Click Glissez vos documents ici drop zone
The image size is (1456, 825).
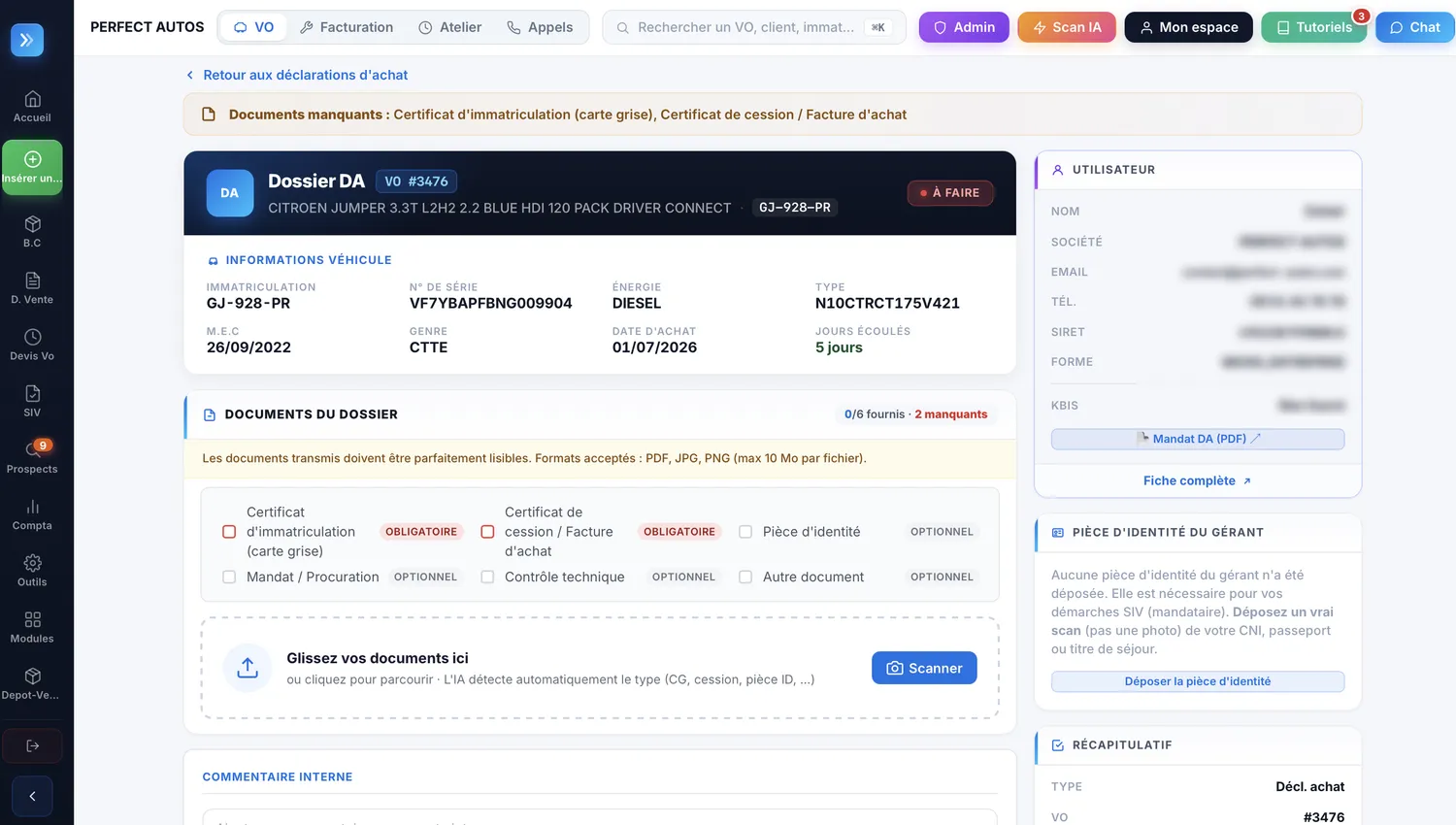point(600,668)
